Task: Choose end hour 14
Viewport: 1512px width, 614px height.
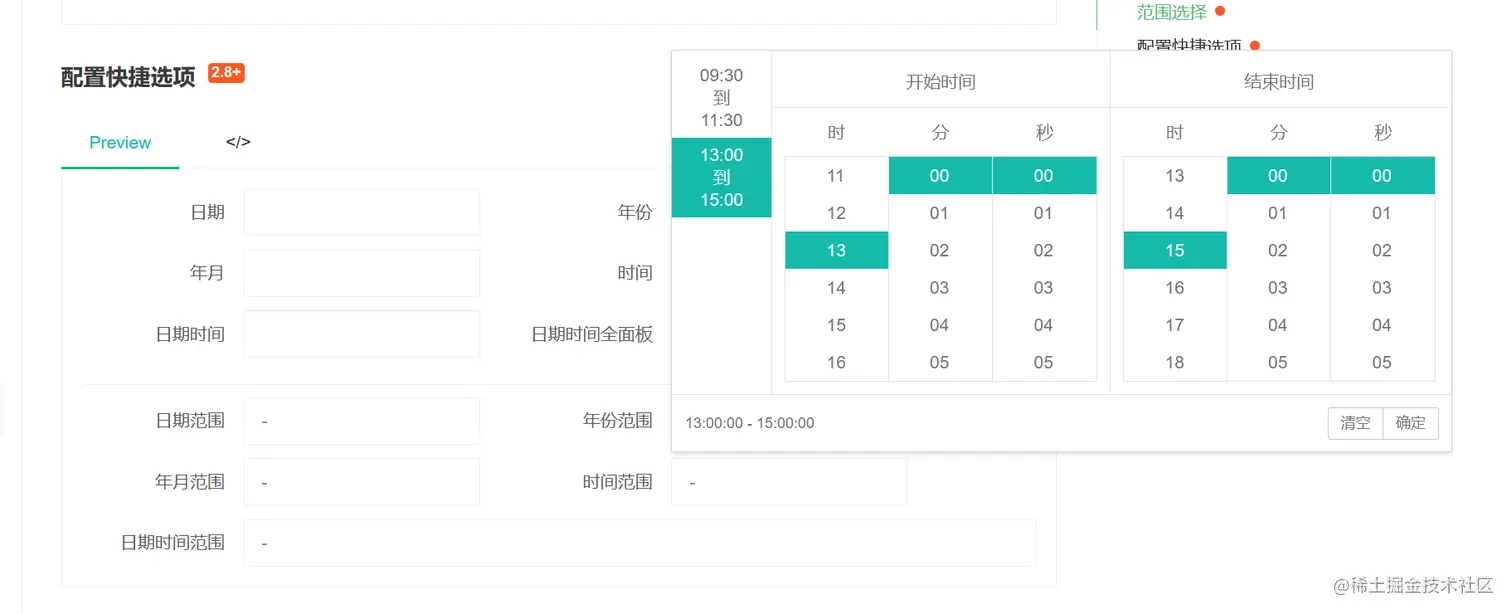Action: click(1175, 213)
